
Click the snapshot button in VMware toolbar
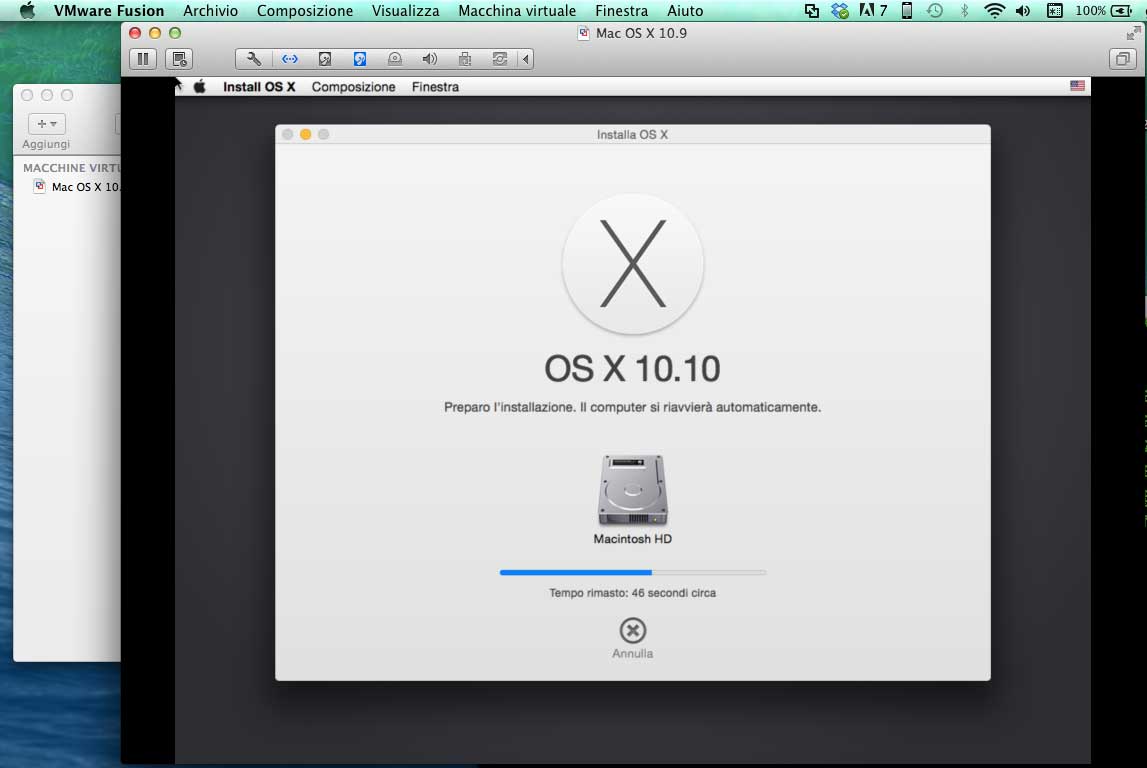179,59
